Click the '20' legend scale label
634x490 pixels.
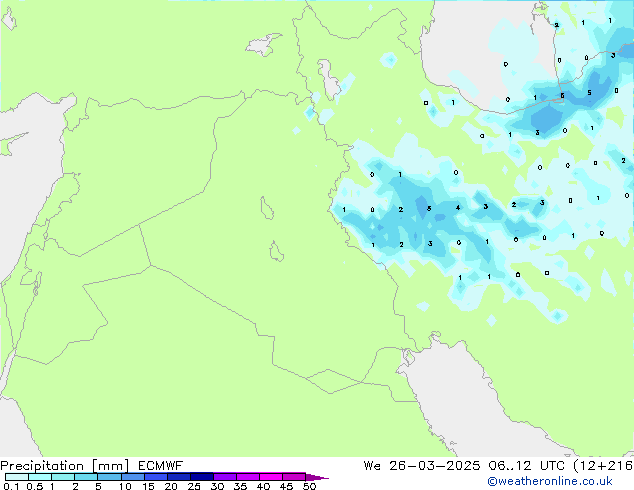[171, 486]
